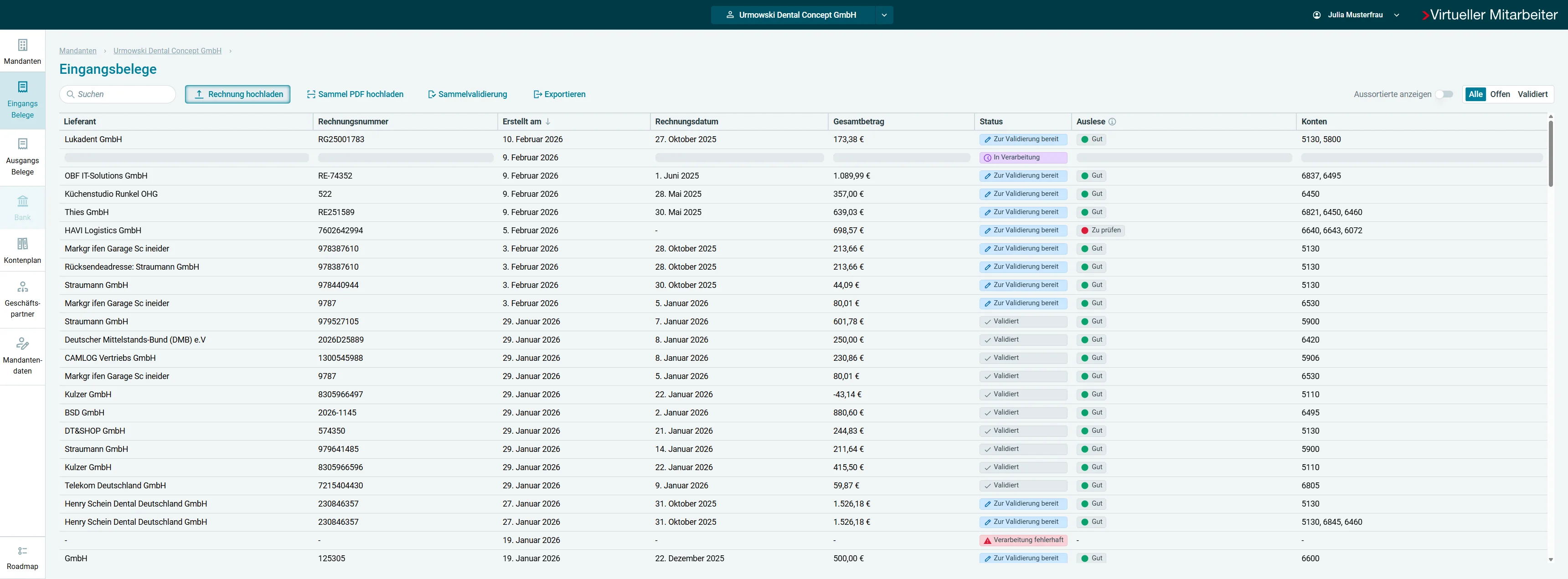Screen dimensions: 1568x579
Task: Open Julia Musterfrau user menu
Action: (x=1356, y=15)
